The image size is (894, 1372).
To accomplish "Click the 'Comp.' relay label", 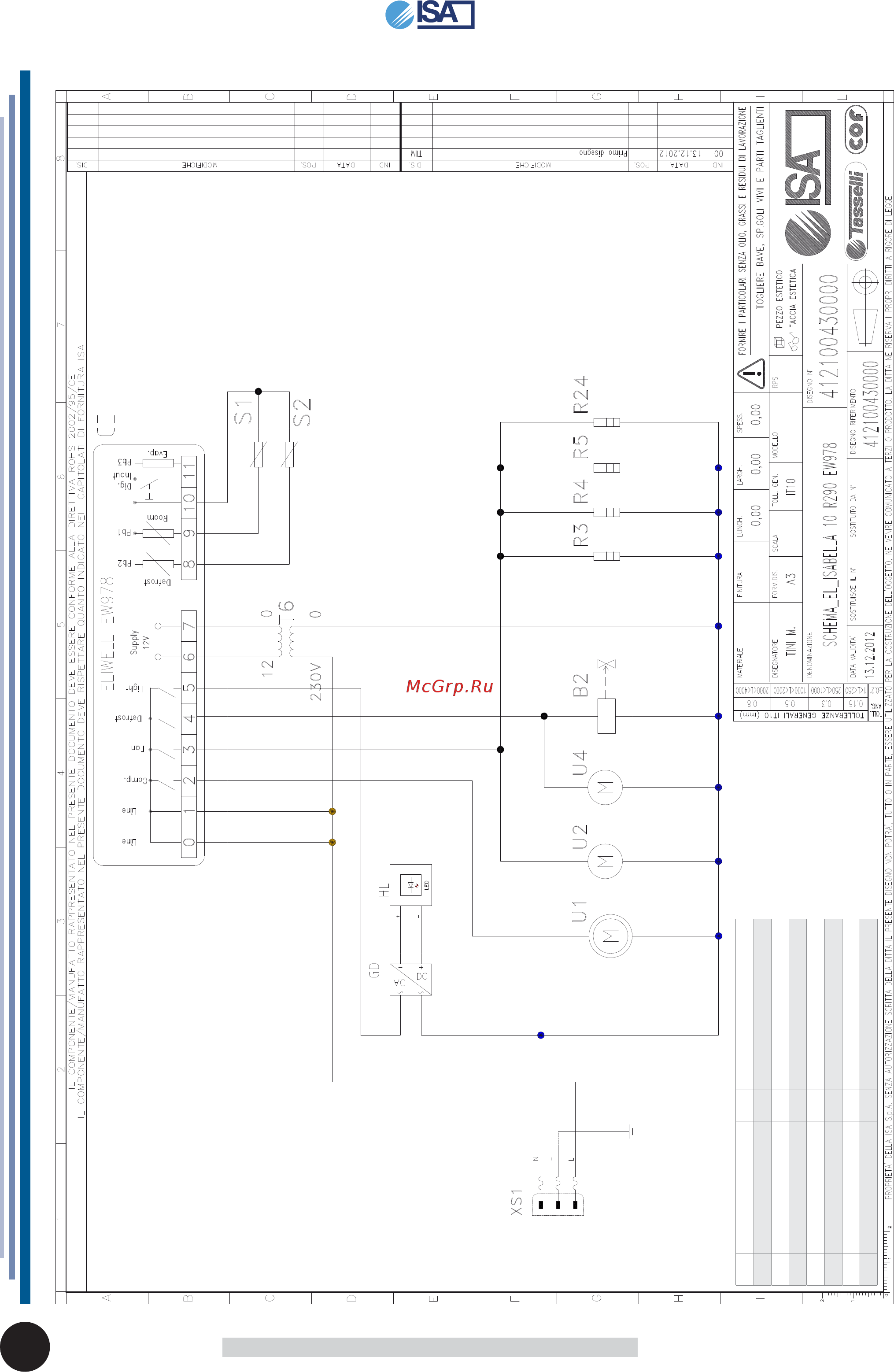I will (136, 780).
